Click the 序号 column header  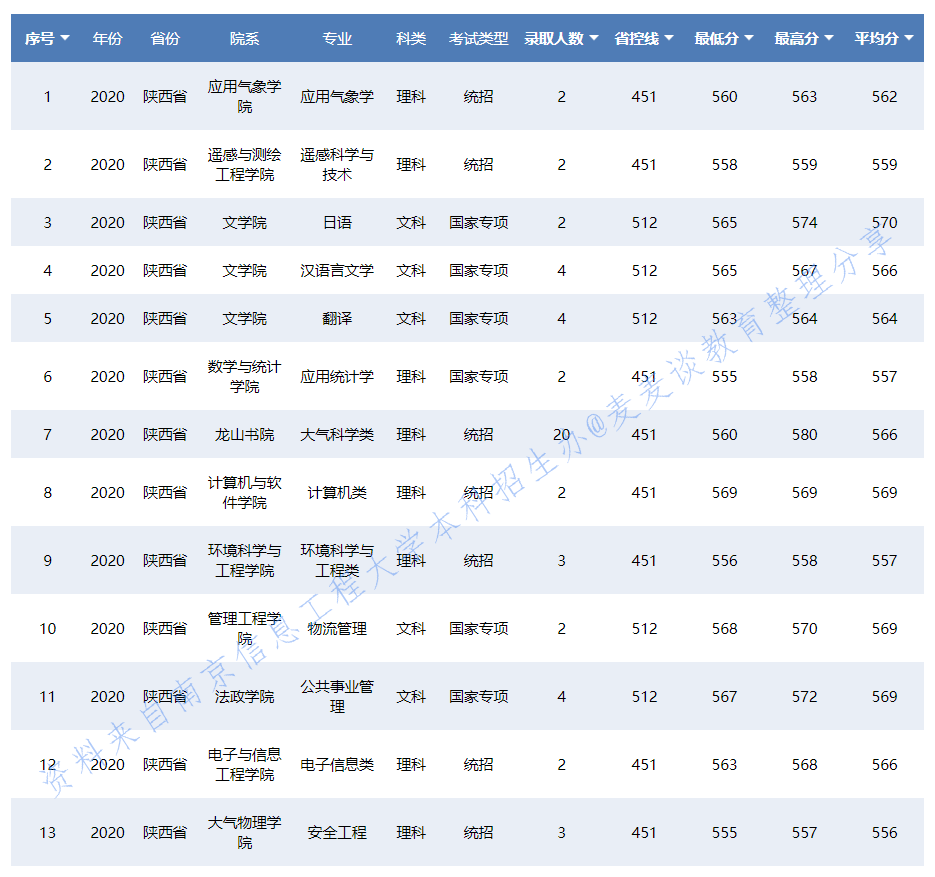41,37
